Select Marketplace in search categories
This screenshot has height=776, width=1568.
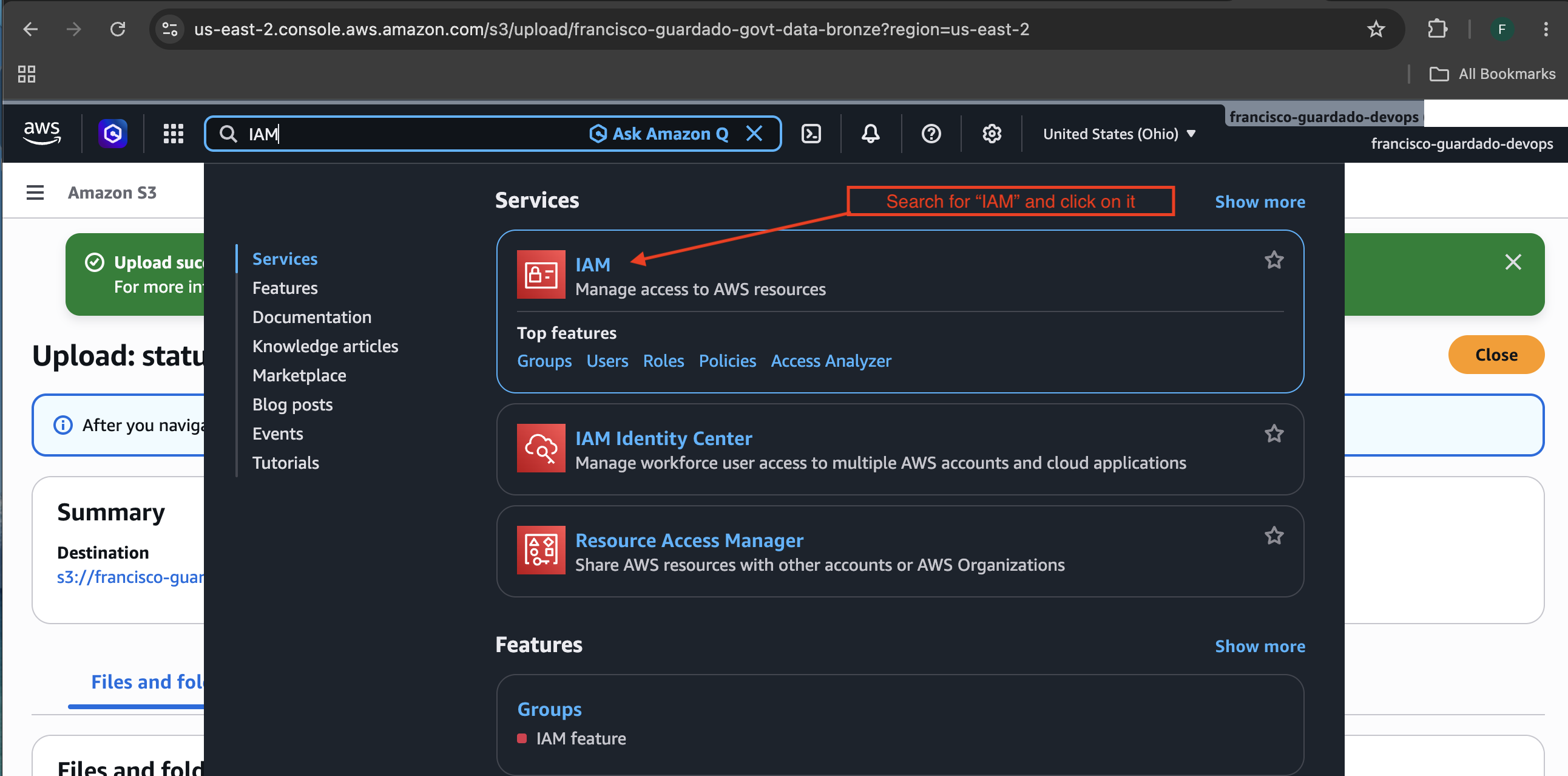(x=300, y=376)
